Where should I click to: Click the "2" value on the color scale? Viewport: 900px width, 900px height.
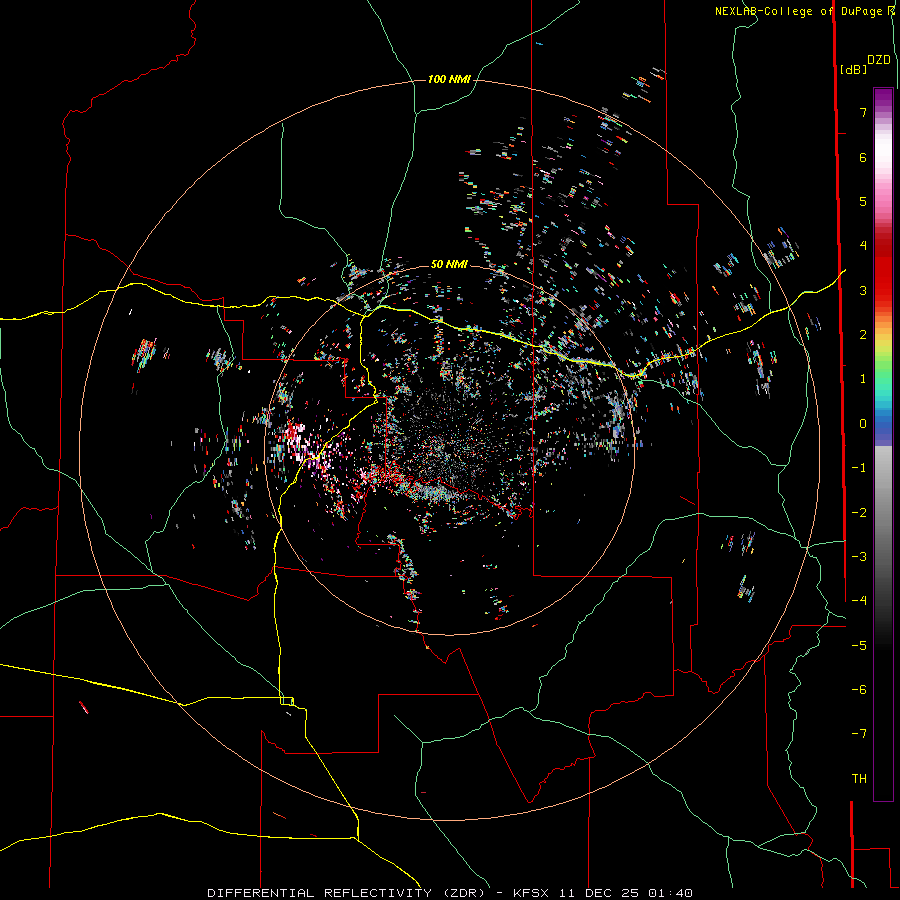pos(863,335)
